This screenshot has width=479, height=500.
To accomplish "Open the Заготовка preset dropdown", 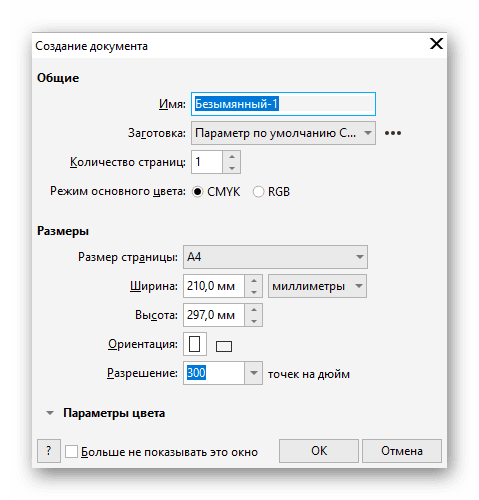I will (283, 133).
